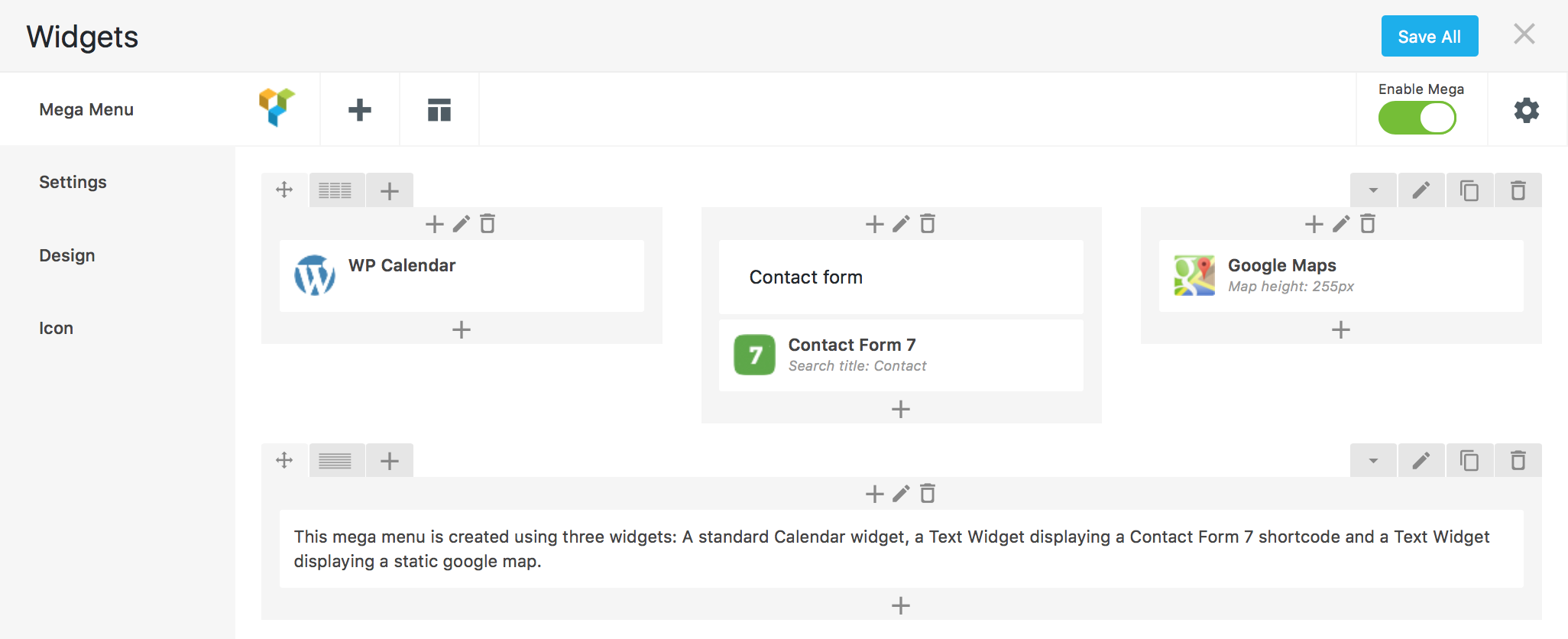Expand the first row's dropdown arrow
This screenshot has width=1568, height=639.
point(1373,190)
